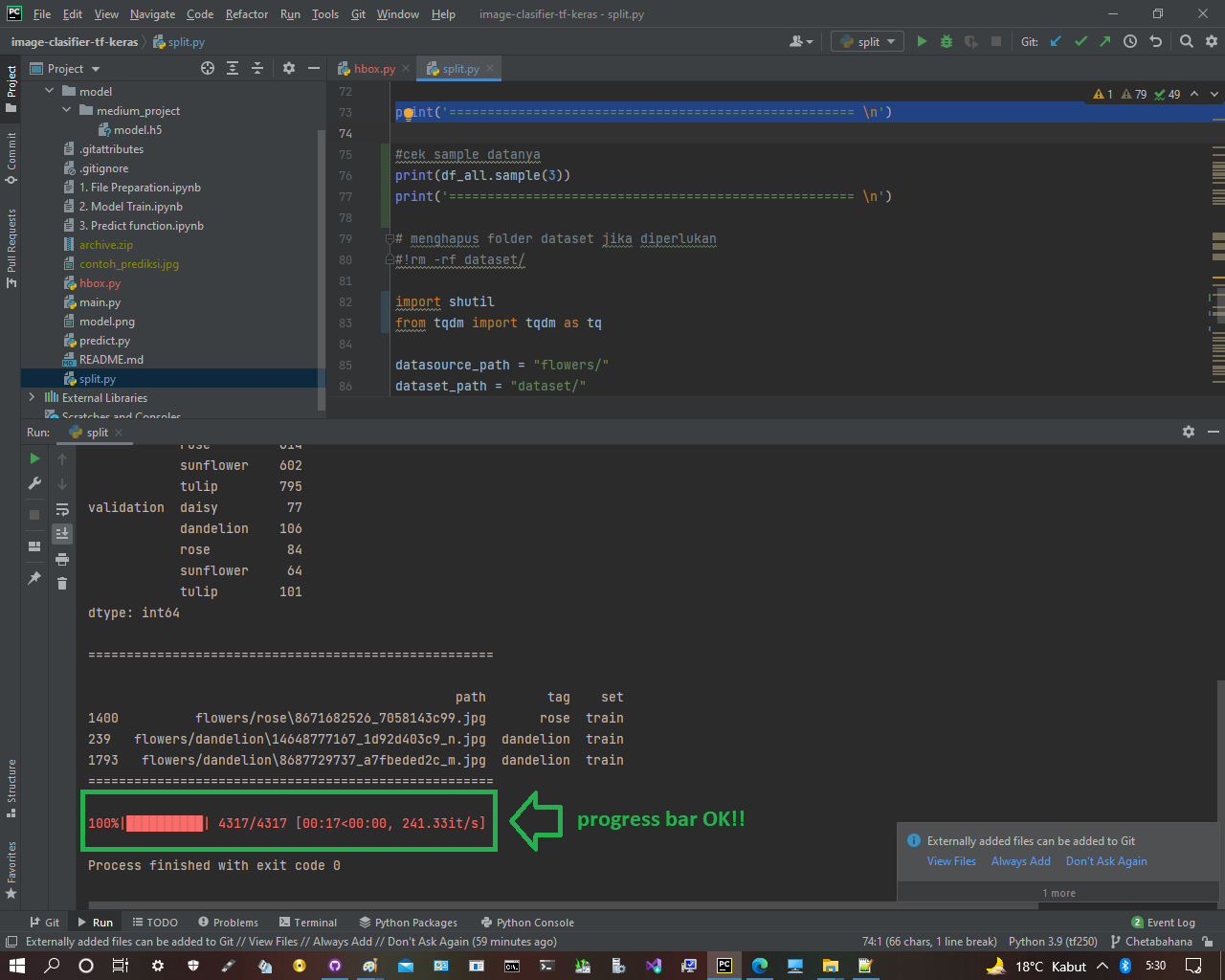
Task: Open the Refactor menu
Action: [x=246, y=14]
